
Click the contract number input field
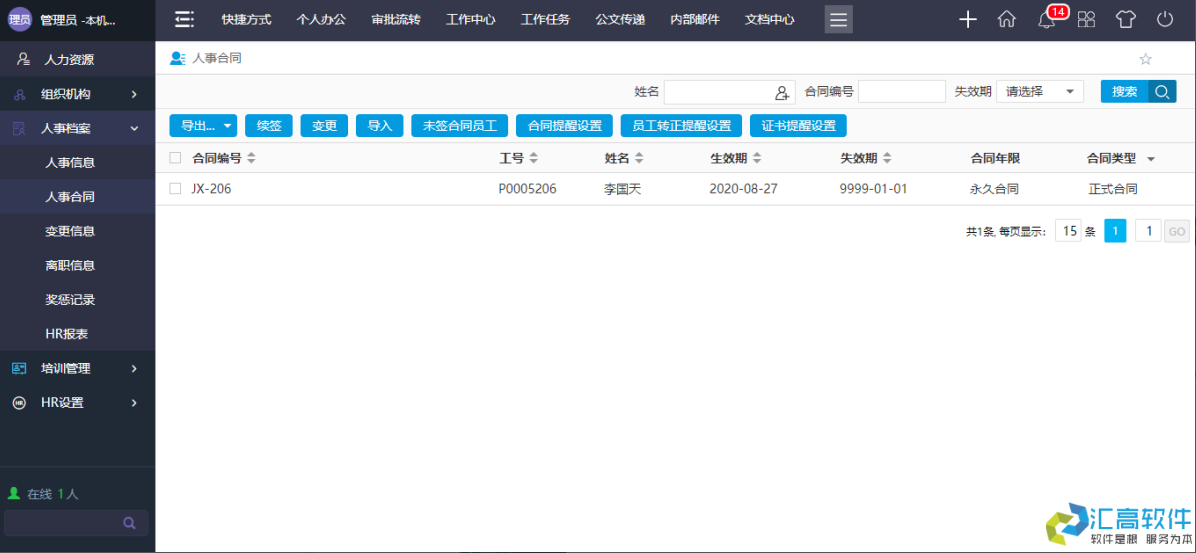tap(901, 92)
